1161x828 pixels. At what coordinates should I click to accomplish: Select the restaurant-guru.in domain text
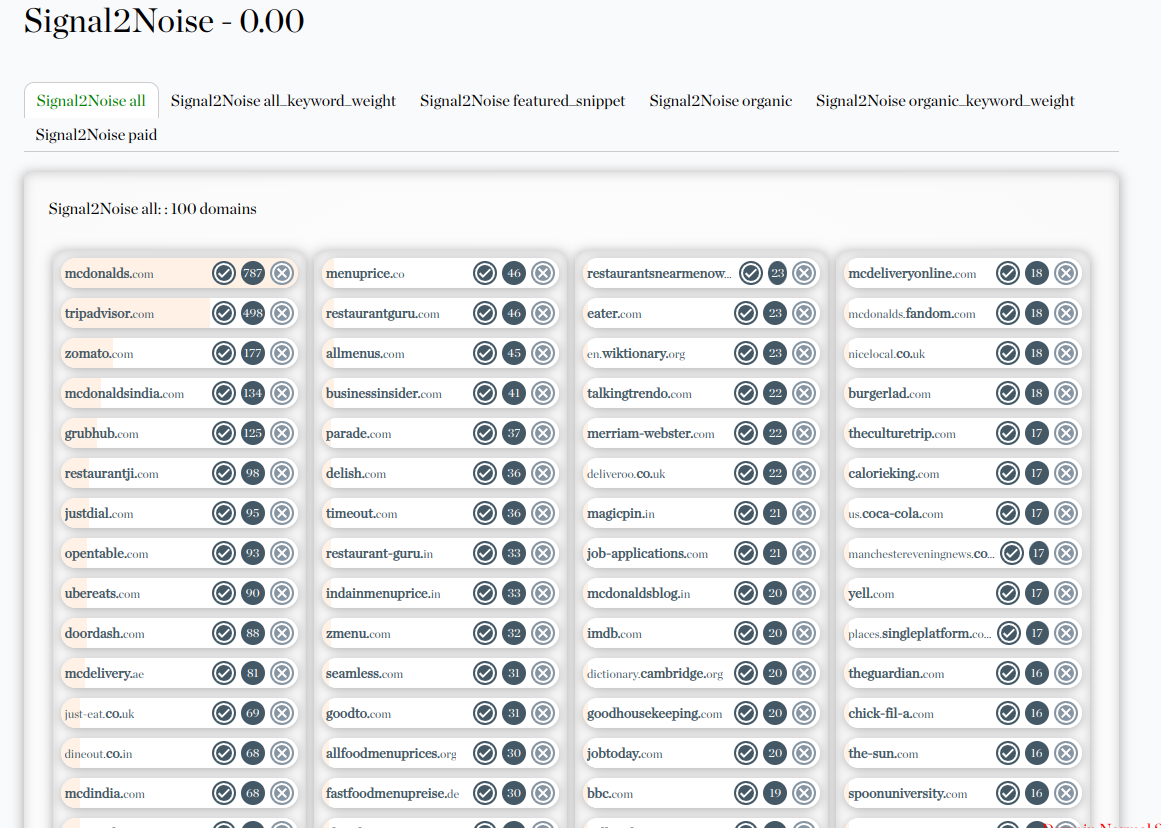[x=379, y=553]
